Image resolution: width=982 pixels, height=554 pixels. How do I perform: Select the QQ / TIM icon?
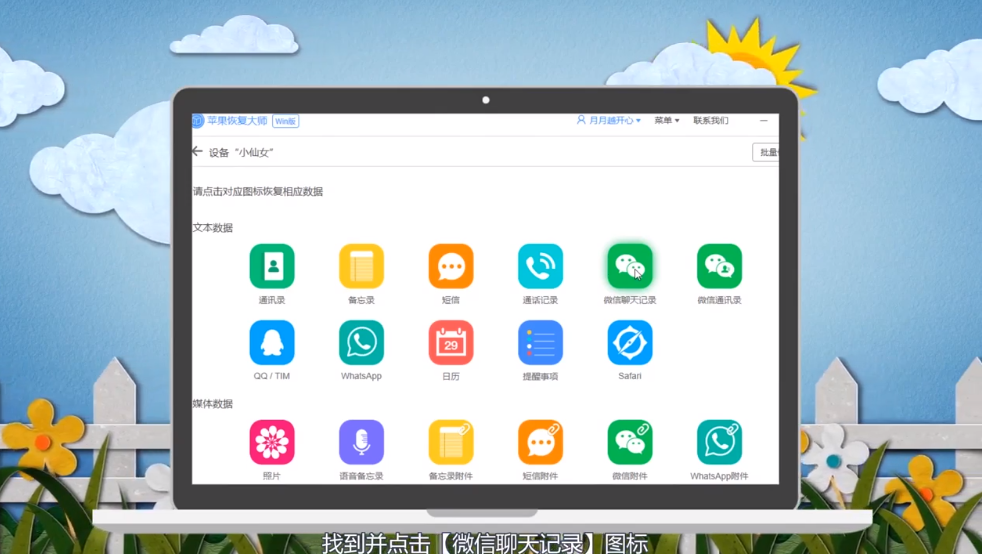click(272, 342)
